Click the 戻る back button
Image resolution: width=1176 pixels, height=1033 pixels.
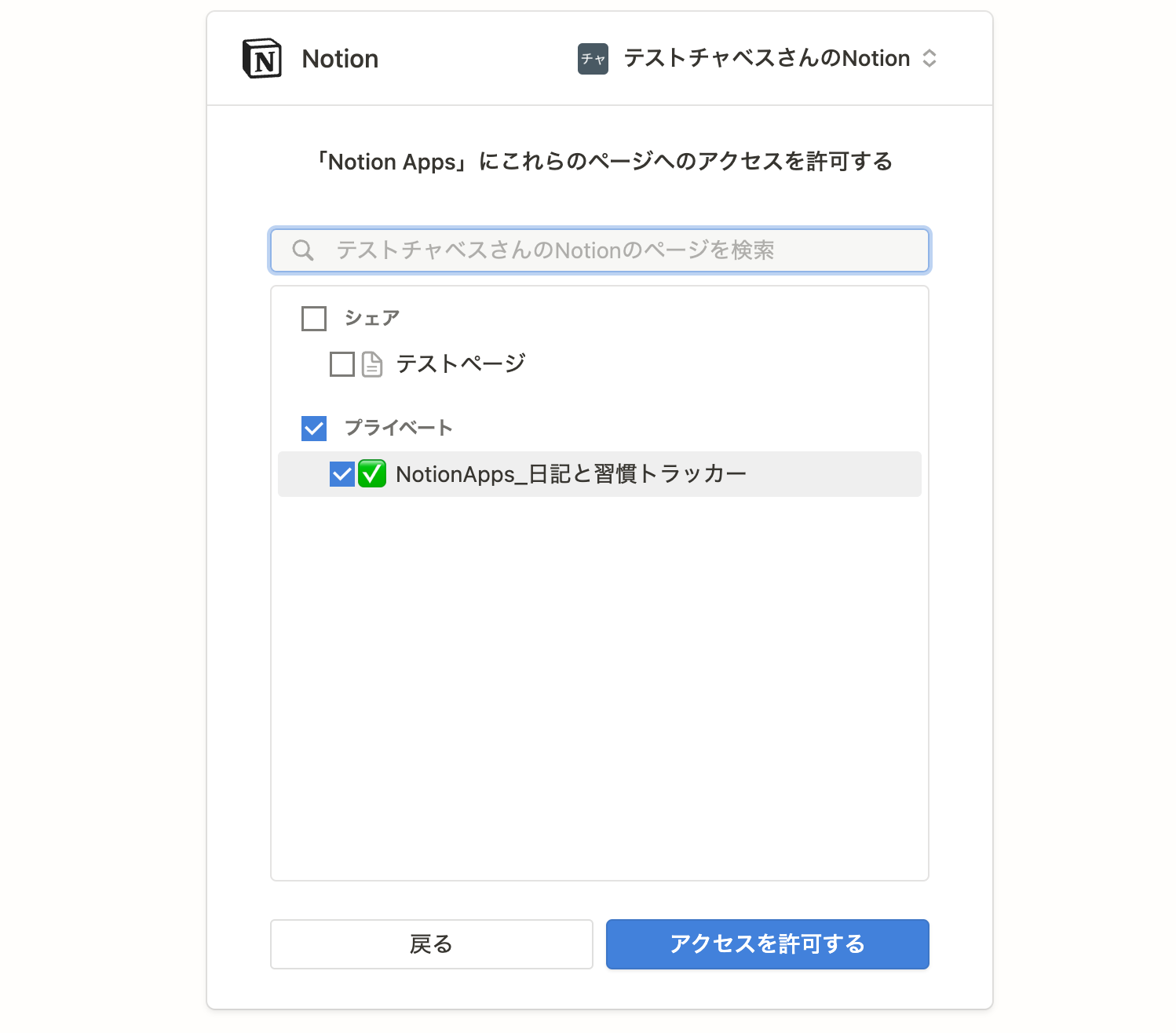(x=432, y=944)
